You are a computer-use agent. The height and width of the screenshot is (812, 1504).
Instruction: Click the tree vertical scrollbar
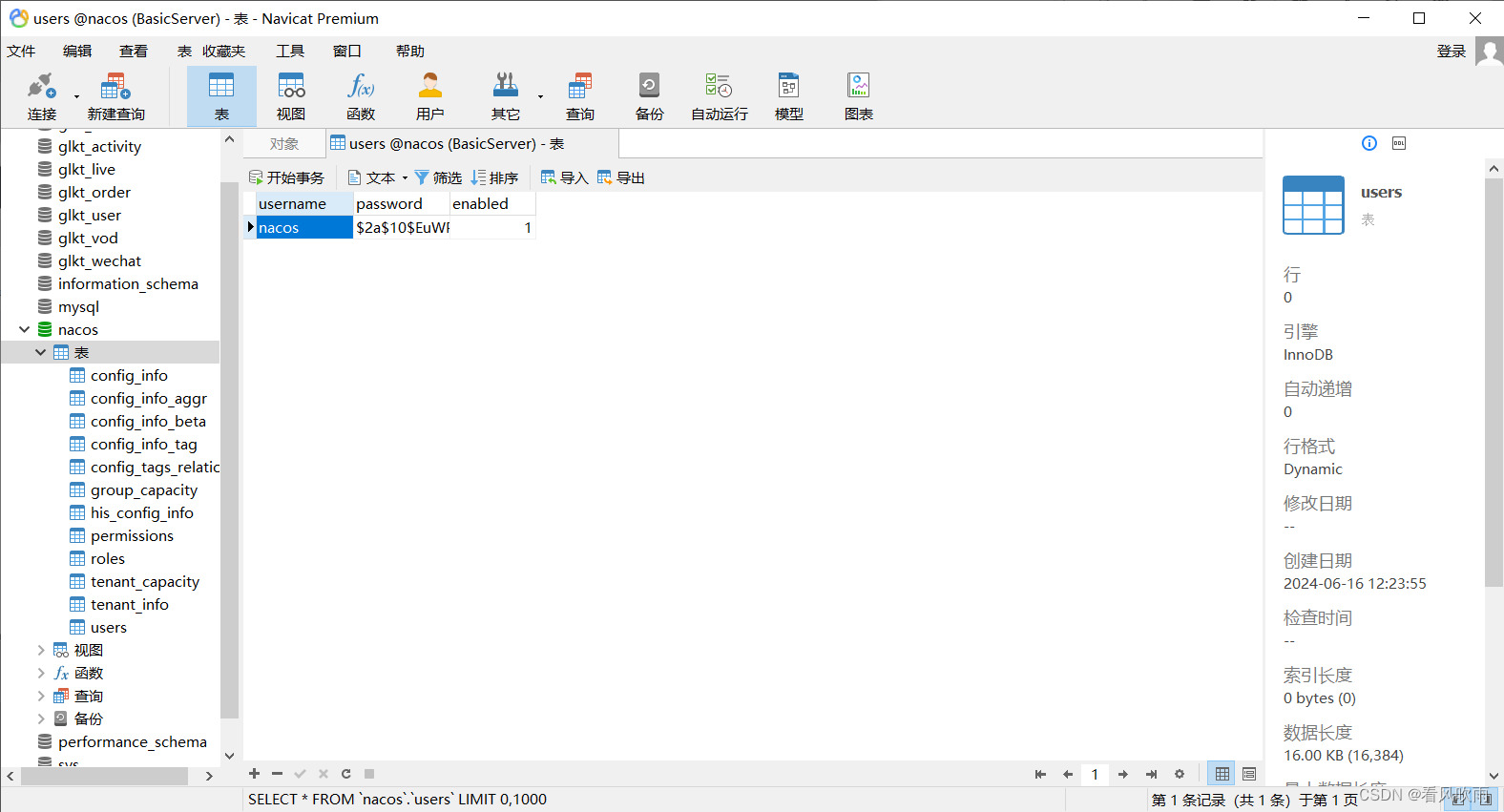point(229,448)
